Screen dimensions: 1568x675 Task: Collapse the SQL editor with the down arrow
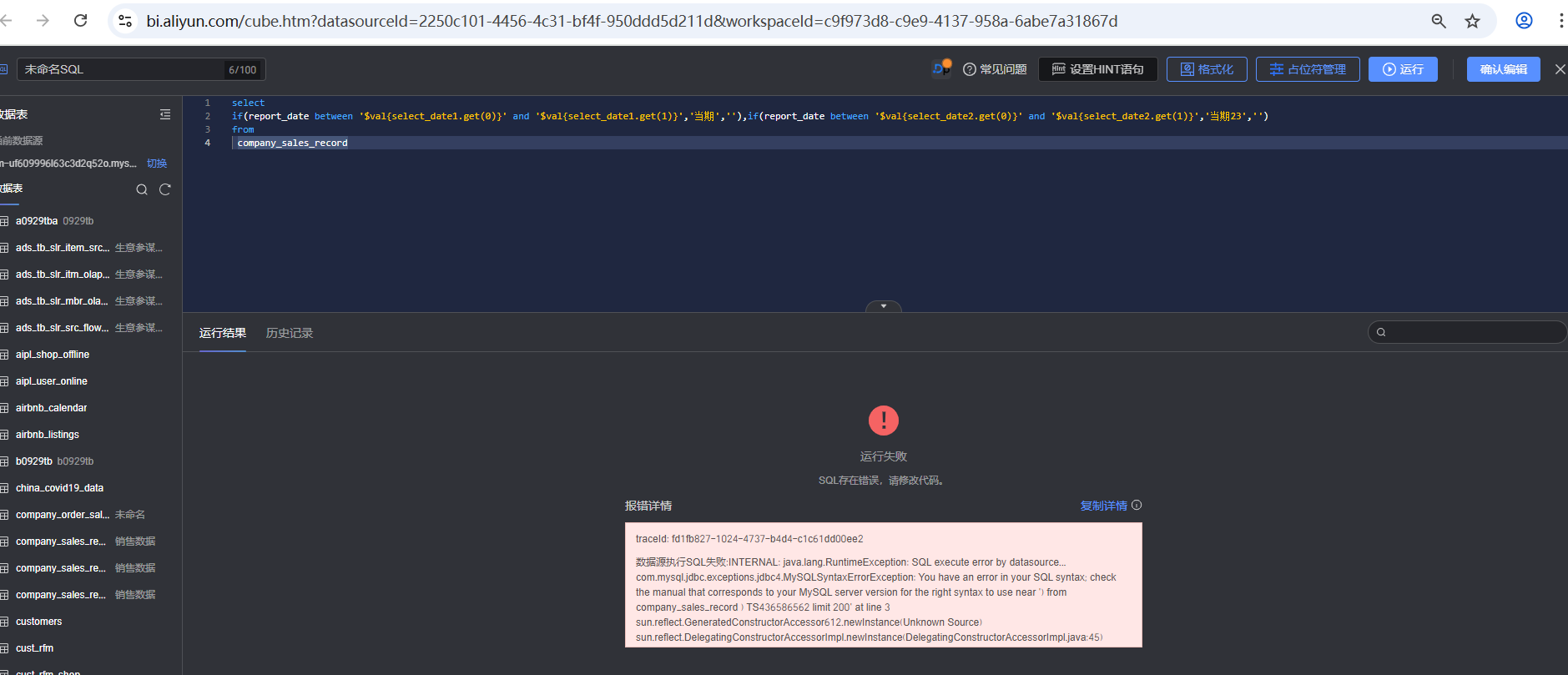click(883, 306)
